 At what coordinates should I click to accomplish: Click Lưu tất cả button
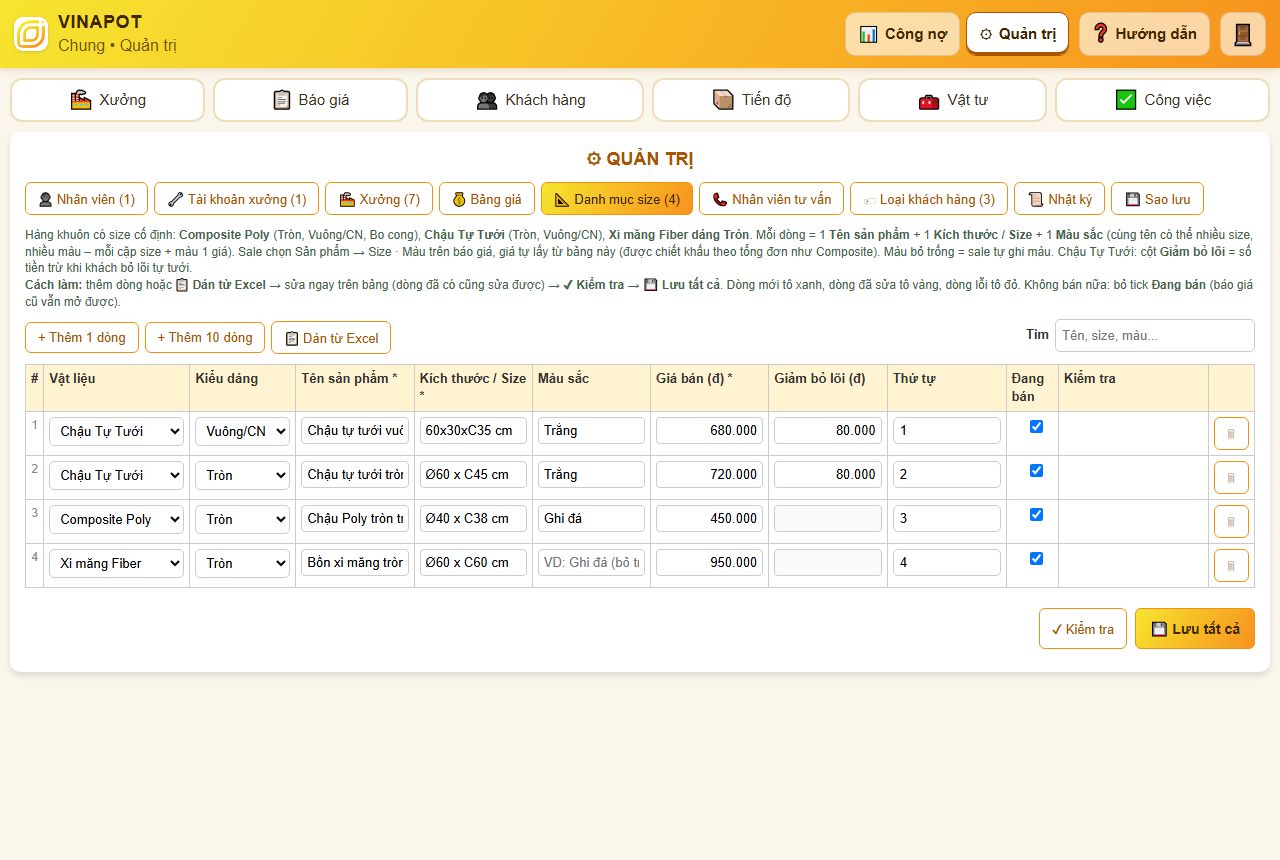(x=1195, y=629)
